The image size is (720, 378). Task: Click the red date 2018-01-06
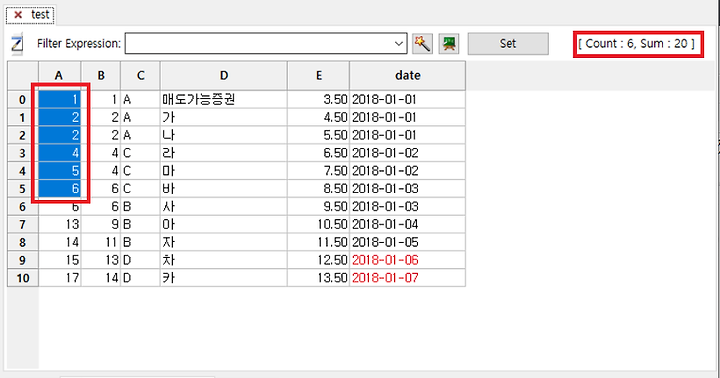(407, 260)
